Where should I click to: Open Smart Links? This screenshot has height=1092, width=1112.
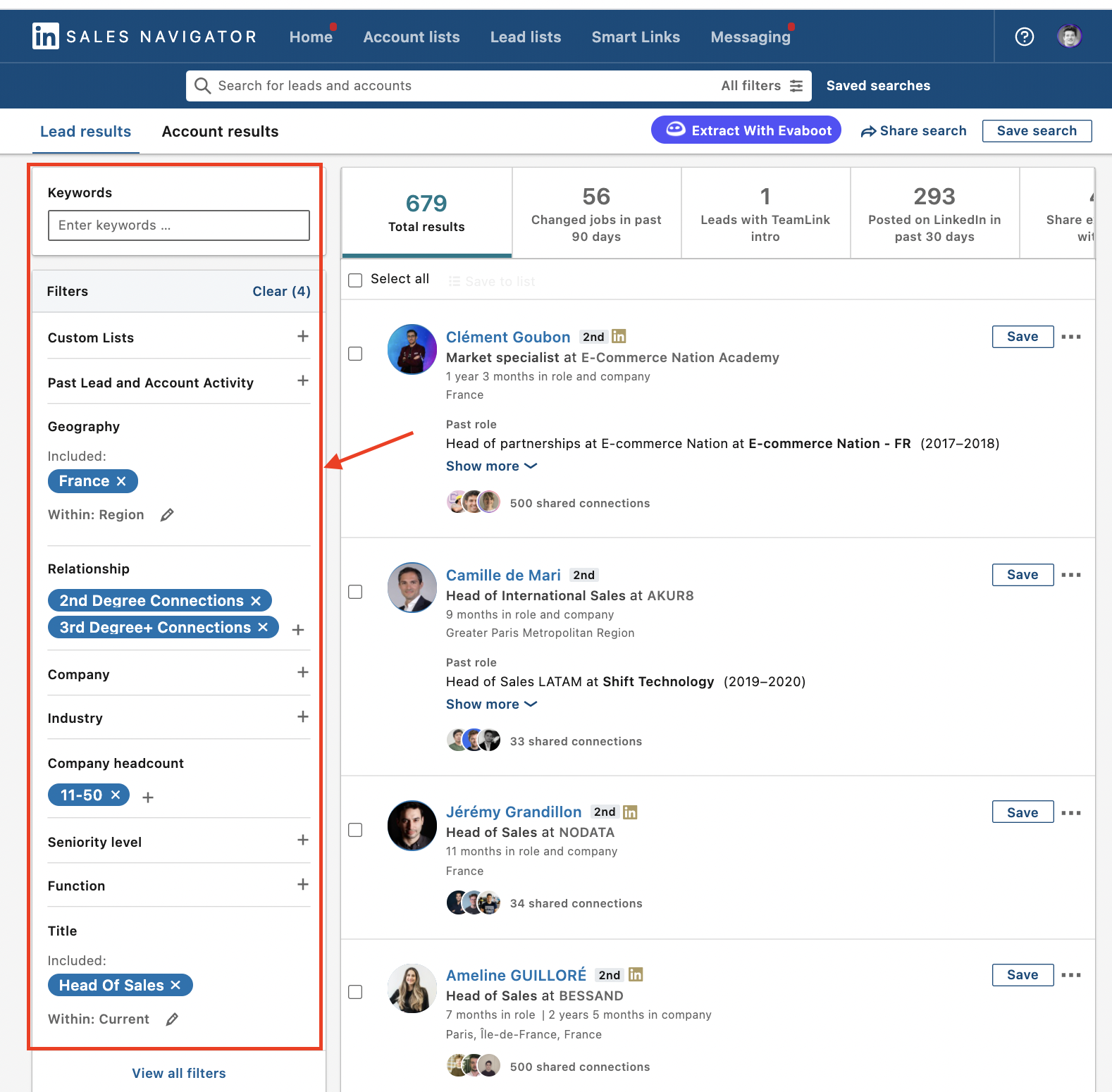[x=636, y=37]
